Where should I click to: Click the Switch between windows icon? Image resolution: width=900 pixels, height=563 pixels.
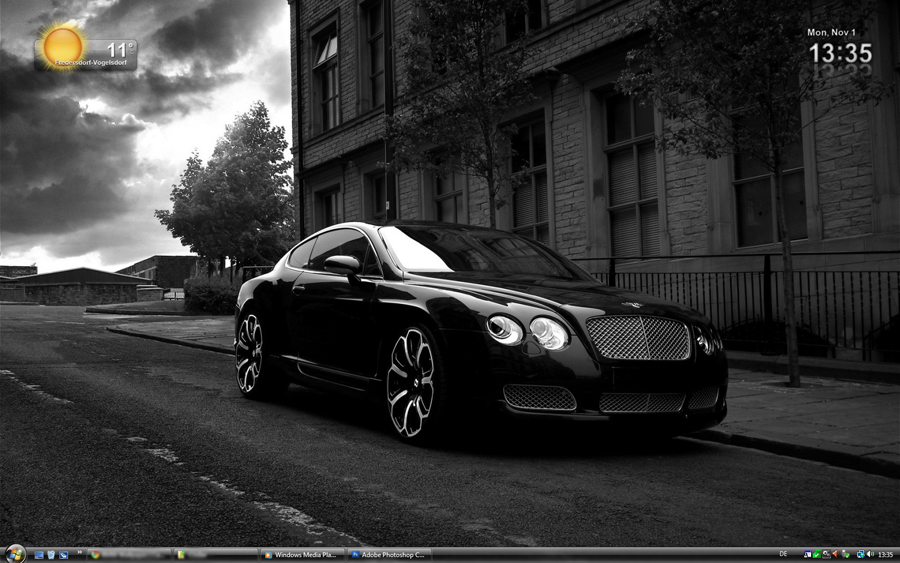(64, 555)
